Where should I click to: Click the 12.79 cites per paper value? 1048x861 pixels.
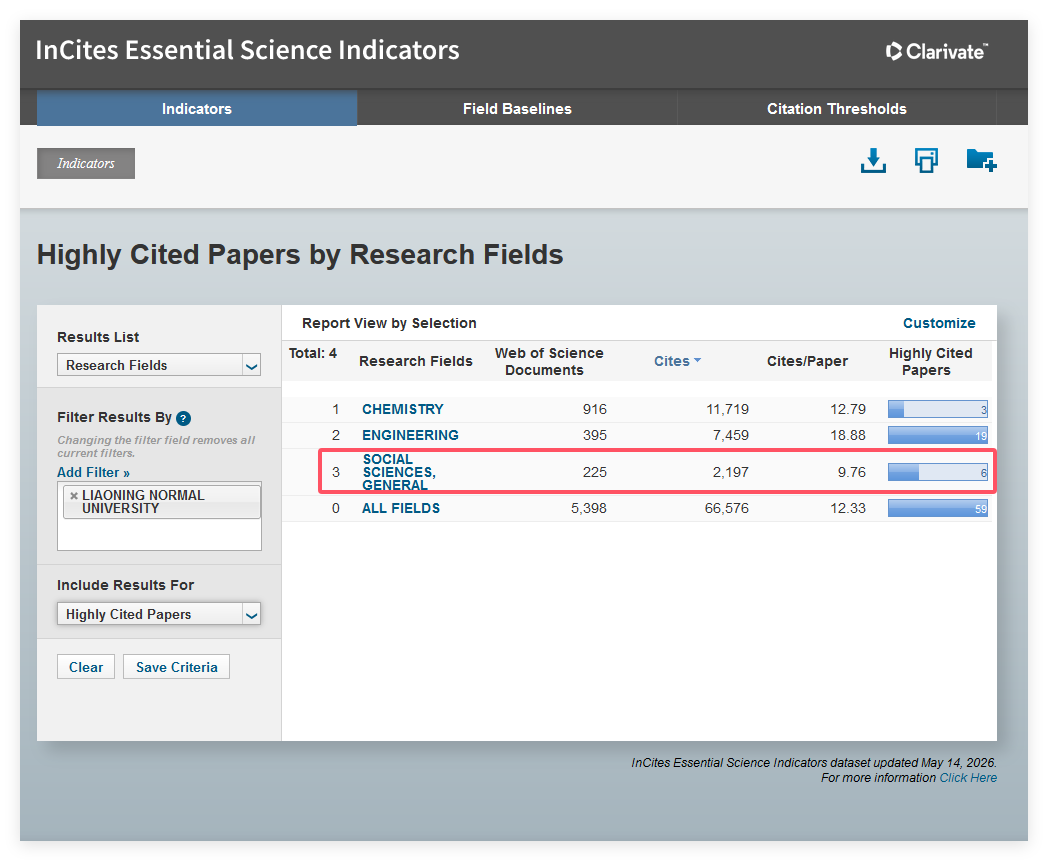[x=847, y=409]
